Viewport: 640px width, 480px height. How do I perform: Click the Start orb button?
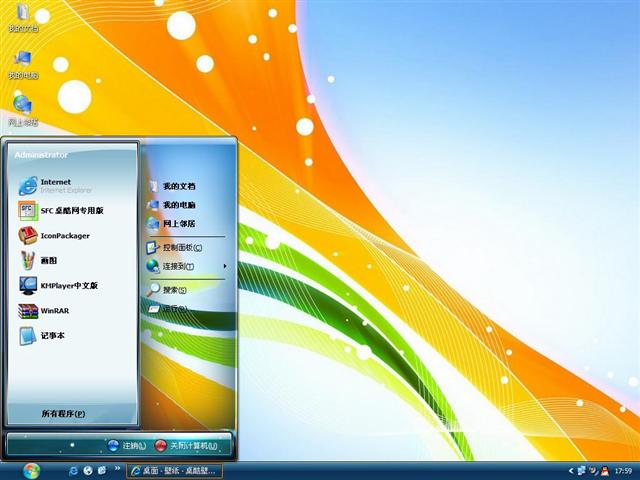[x=32, y=471]
